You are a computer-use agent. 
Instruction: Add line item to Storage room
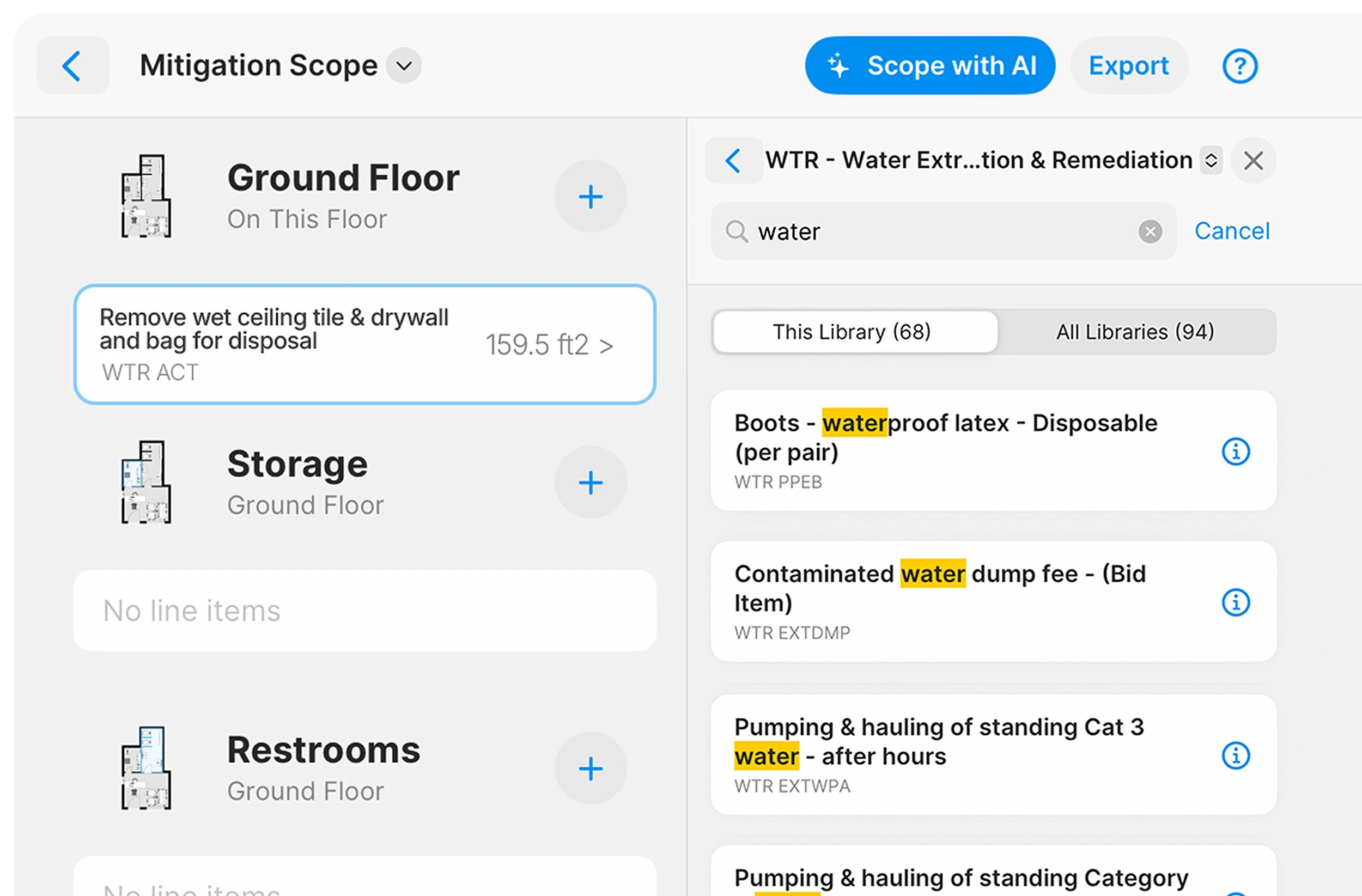(590, 483)
